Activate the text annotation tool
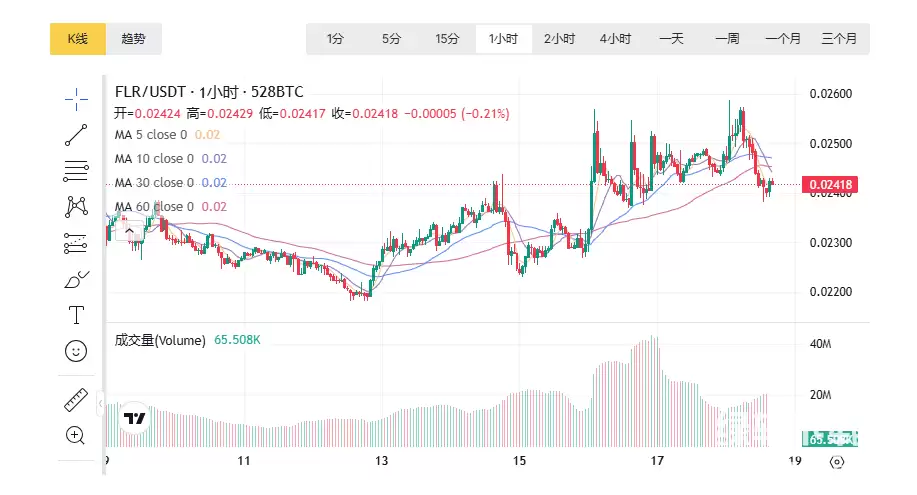 pos(76,315)
